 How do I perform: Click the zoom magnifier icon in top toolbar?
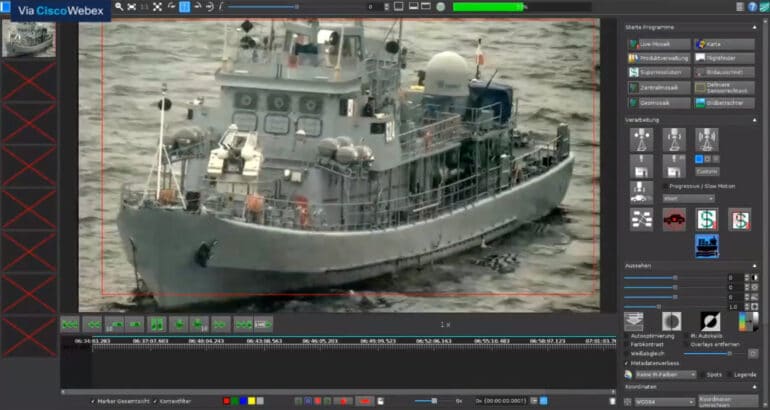pyautogui.click(x=119, y=6)
